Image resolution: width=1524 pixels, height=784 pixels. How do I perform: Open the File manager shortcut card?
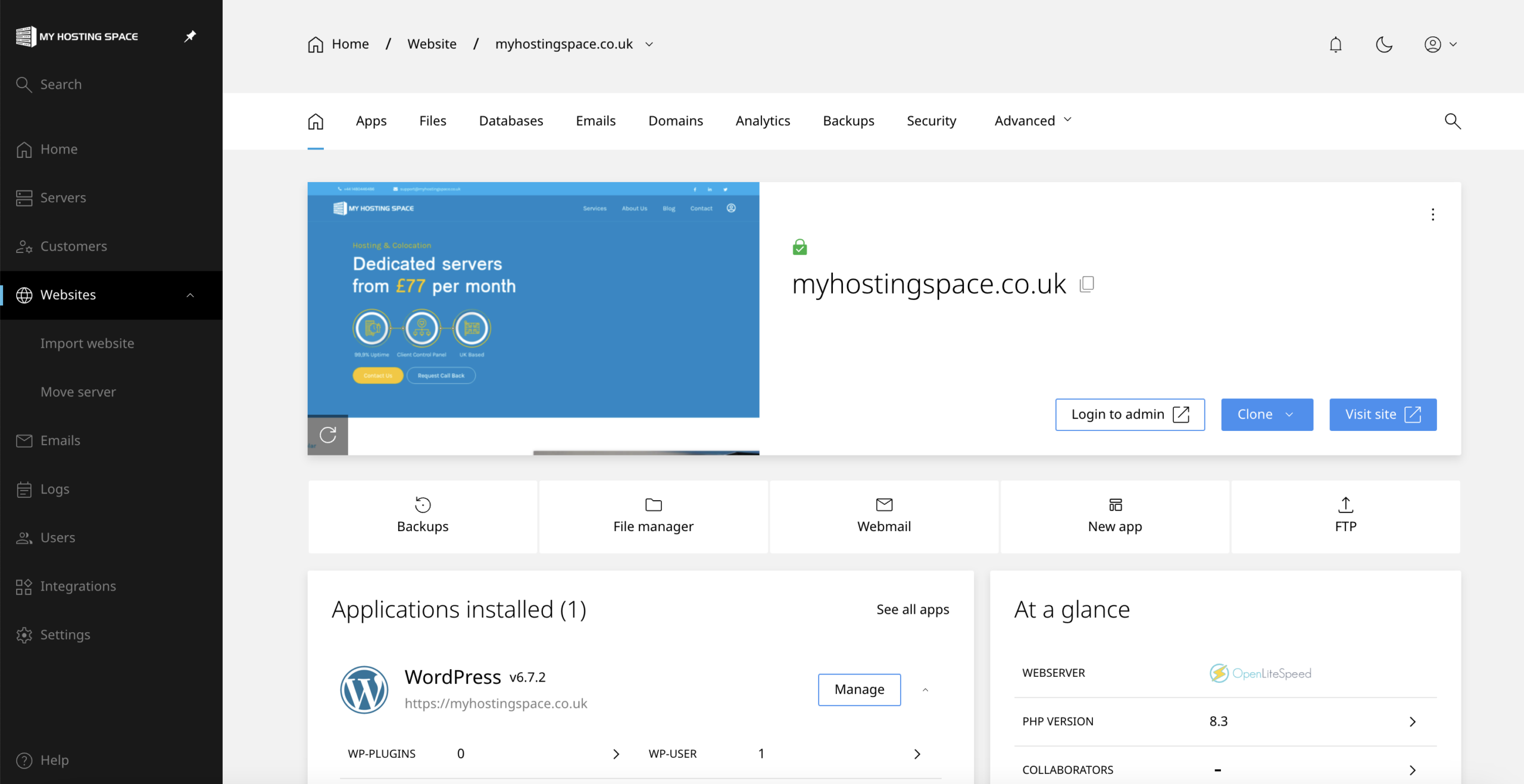pos(654,517)
